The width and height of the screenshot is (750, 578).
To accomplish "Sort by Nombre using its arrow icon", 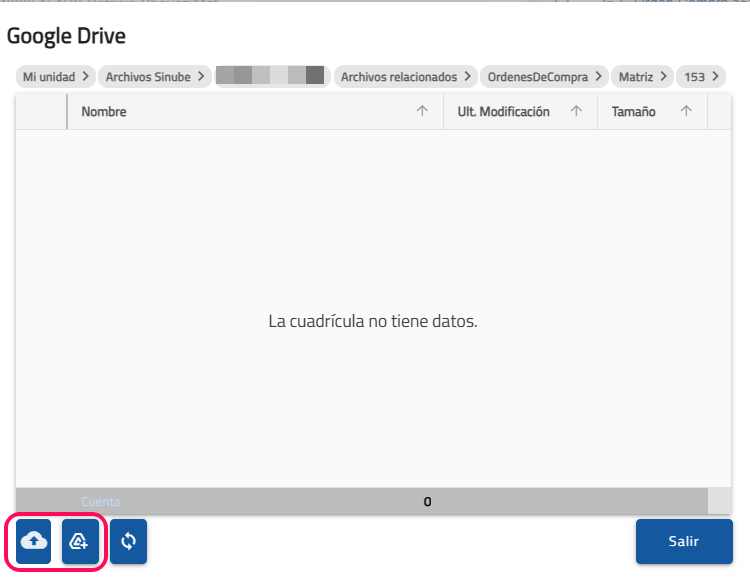I will click(x=422, y=111).
